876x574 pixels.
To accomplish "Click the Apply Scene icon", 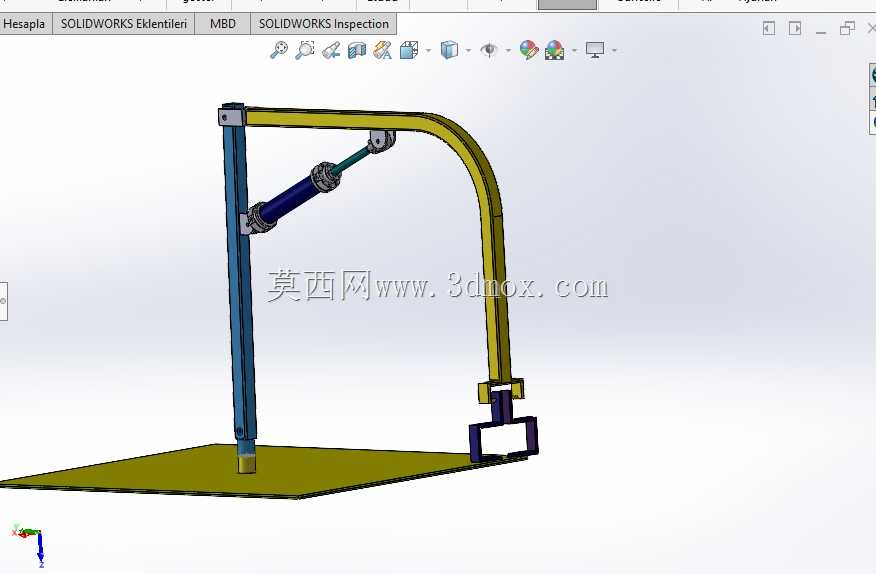I will coord(554,50).
